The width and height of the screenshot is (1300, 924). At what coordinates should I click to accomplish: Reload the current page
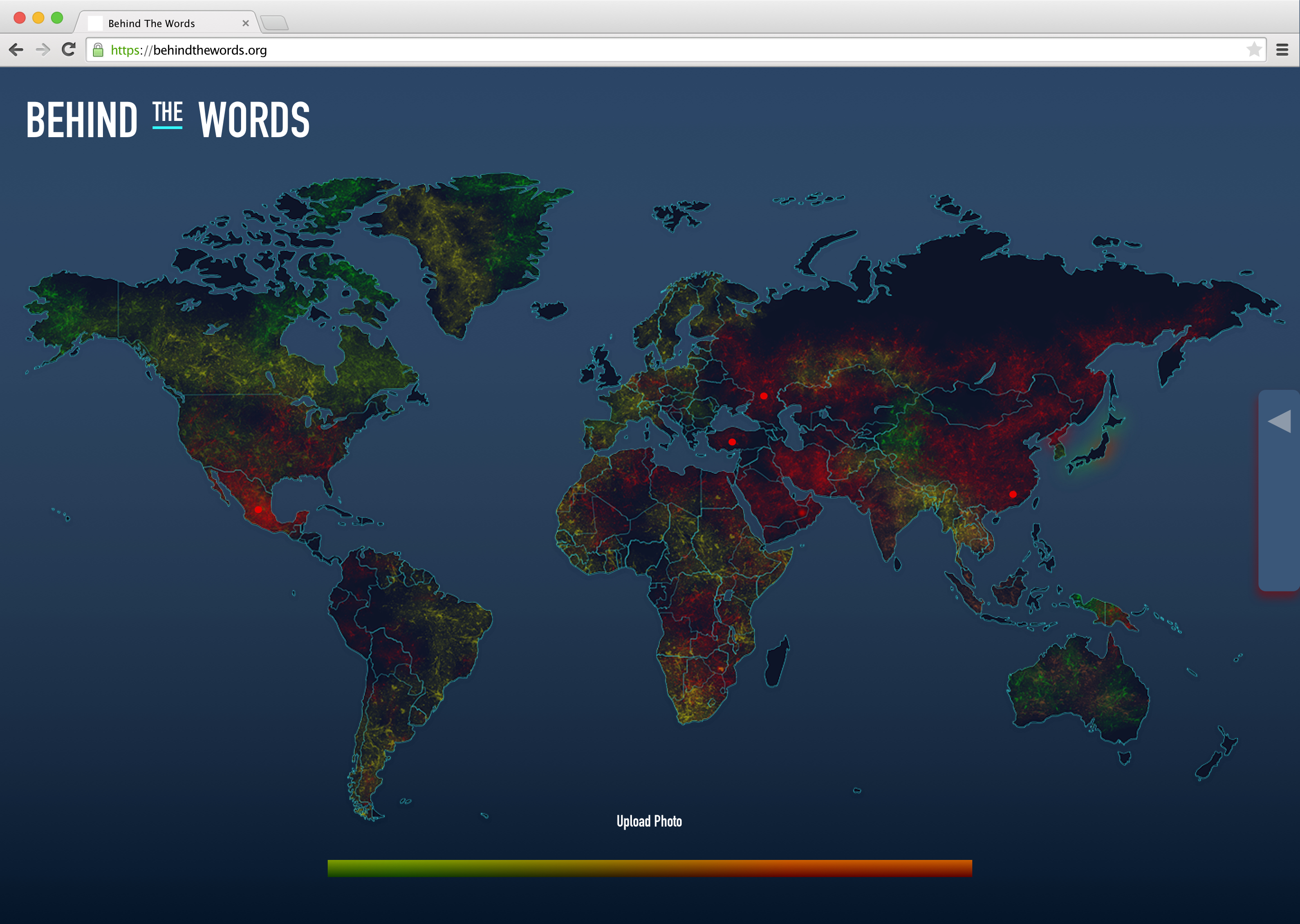[69, 50]
